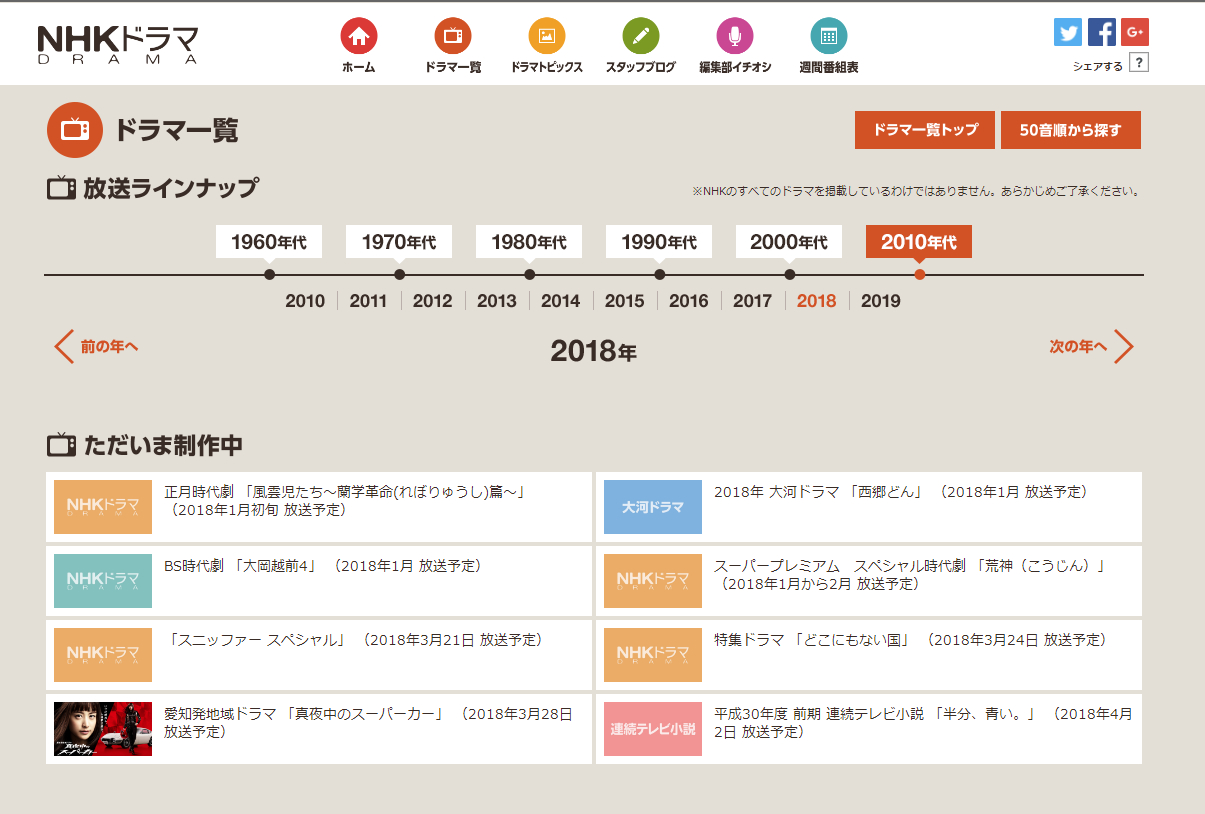The width and height of the screenshot is (1205, 814).
Task: Open 連続テレビ小説 半分、青い。 entry
Action: point(869,729)
